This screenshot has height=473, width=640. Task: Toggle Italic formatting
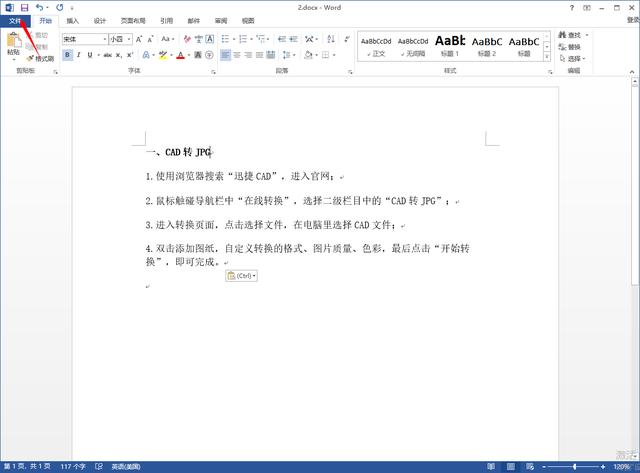click(x=78, y=55)
